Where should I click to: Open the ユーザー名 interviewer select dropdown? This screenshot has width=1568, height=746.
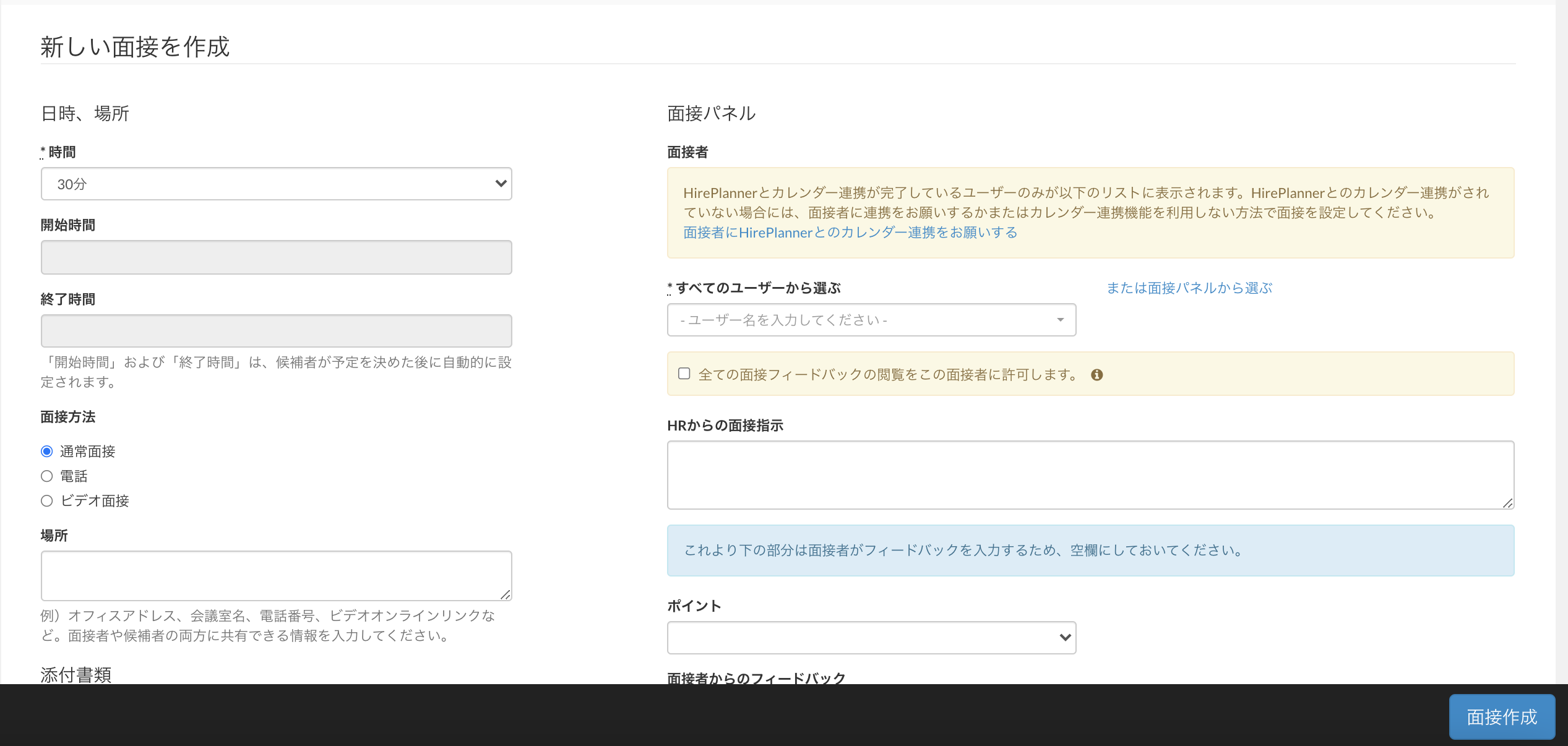[871, 320]
